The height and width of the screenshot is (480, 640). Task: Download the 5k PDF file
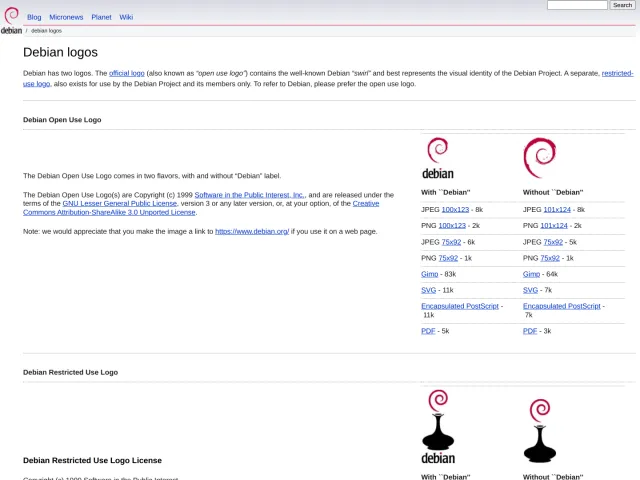click(428, 331)
